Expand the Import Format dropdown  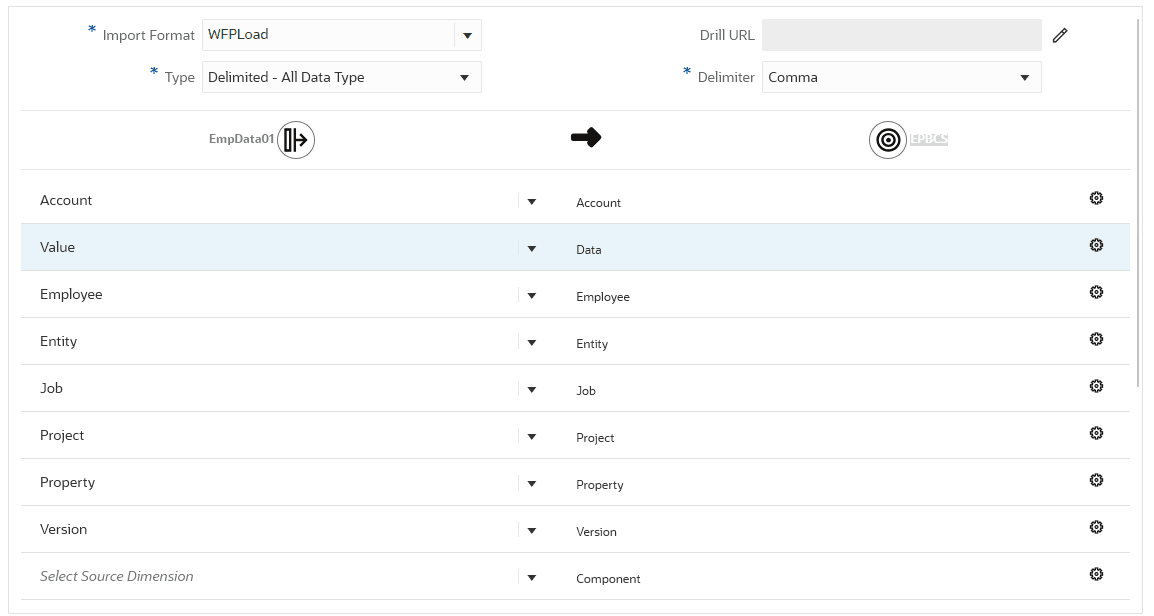pos(467,35)
